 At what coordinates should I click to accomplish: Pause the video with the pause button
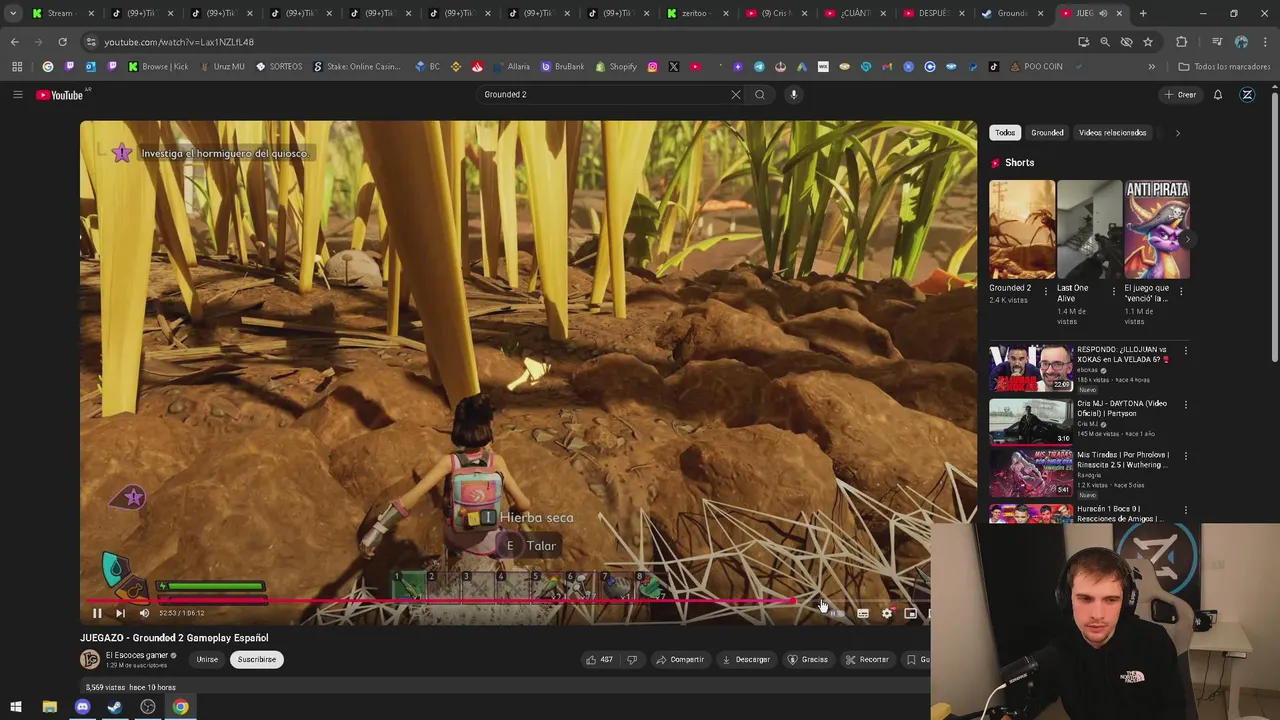[x=97, y=613]
